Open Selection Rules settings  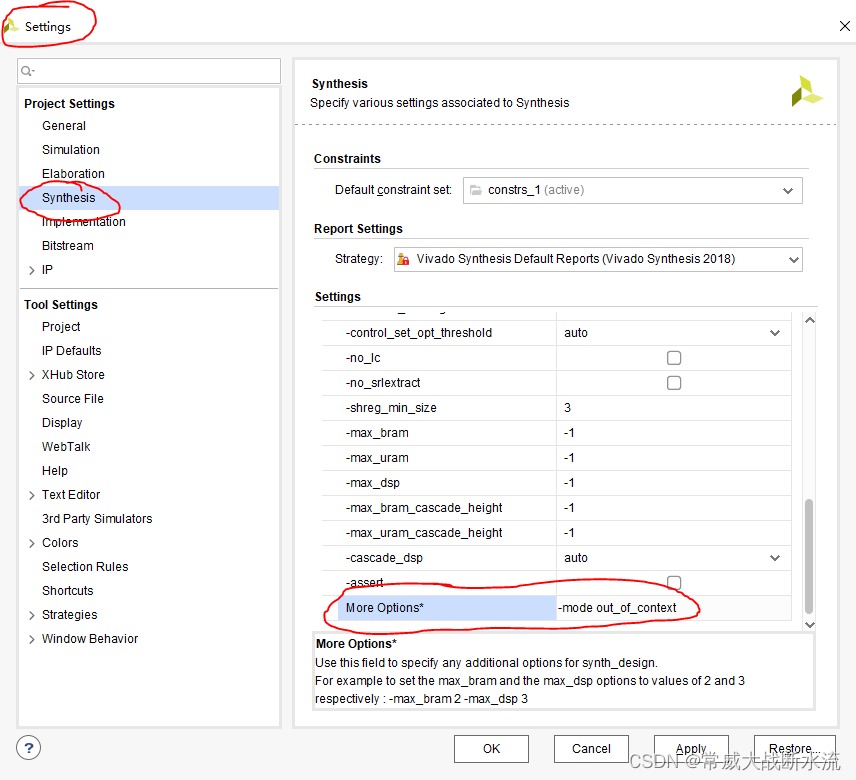coord(85,567)
